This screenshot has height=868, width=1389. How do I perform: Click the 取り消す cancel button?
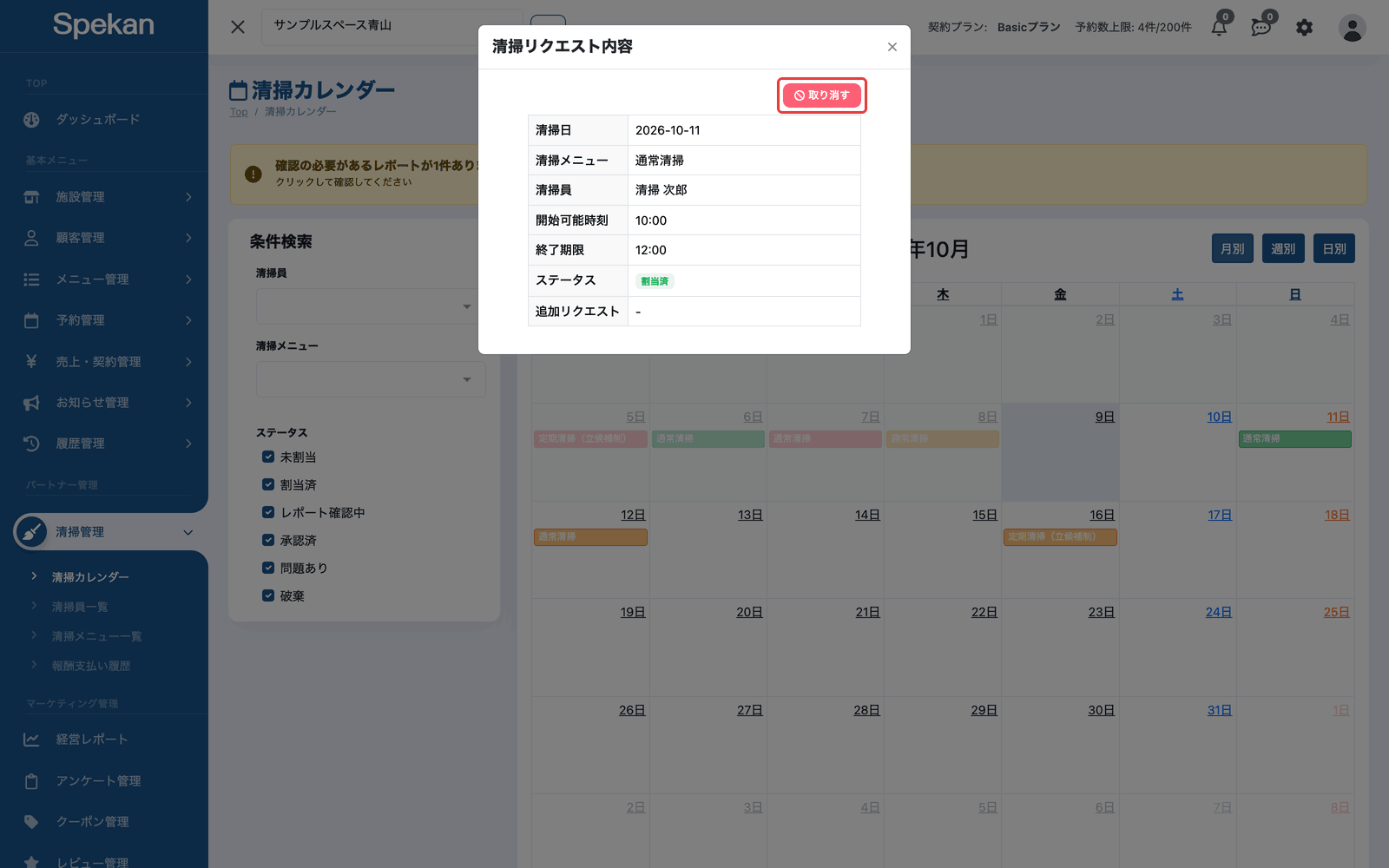click(x=821, y=95)
